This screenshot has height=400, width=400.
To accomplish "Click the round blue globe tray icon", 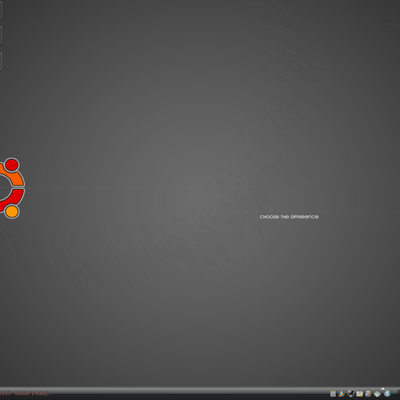I will (x=387, y=394).
